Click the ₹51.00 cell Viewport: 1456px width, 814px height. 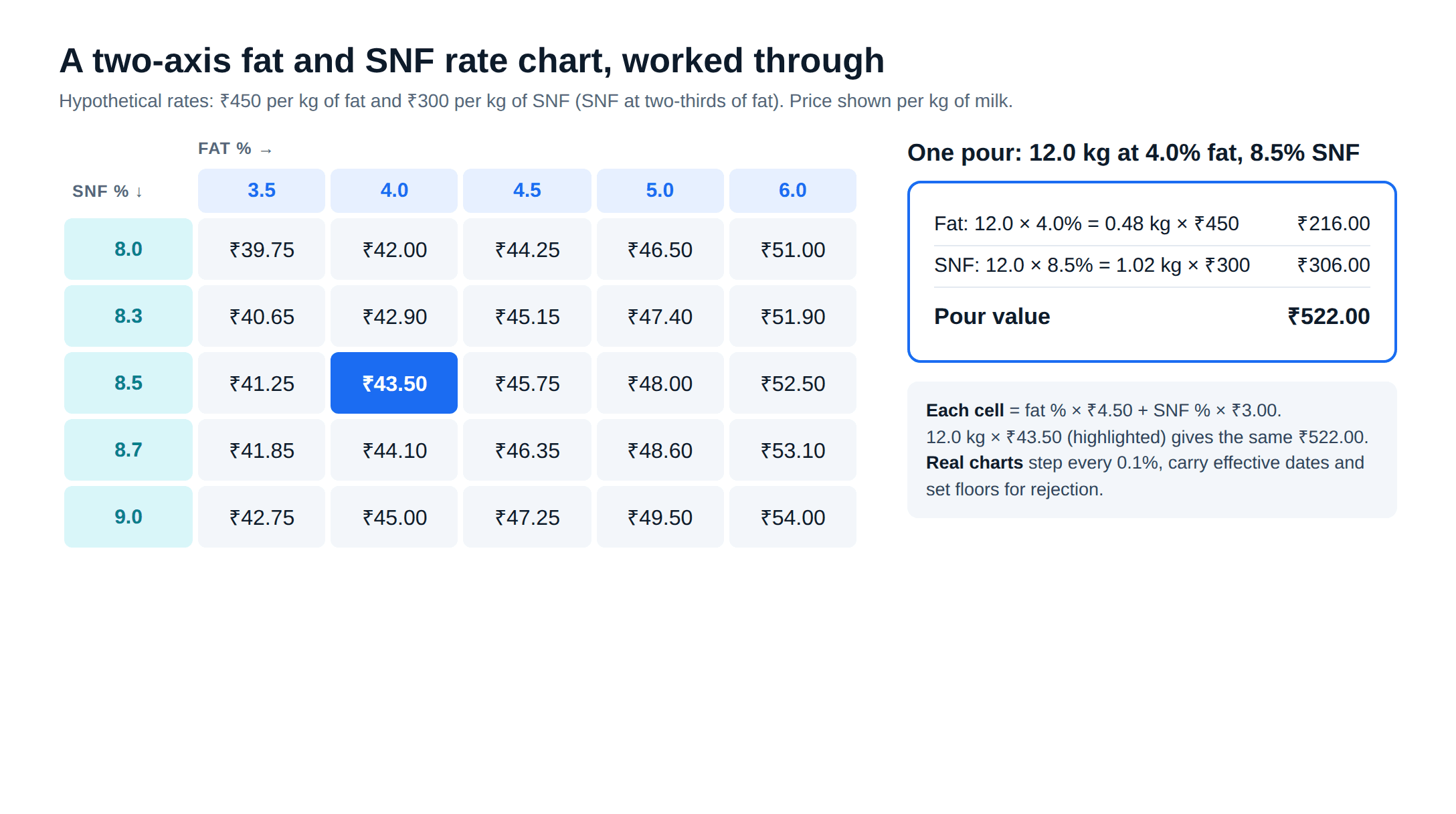[793, 249]
